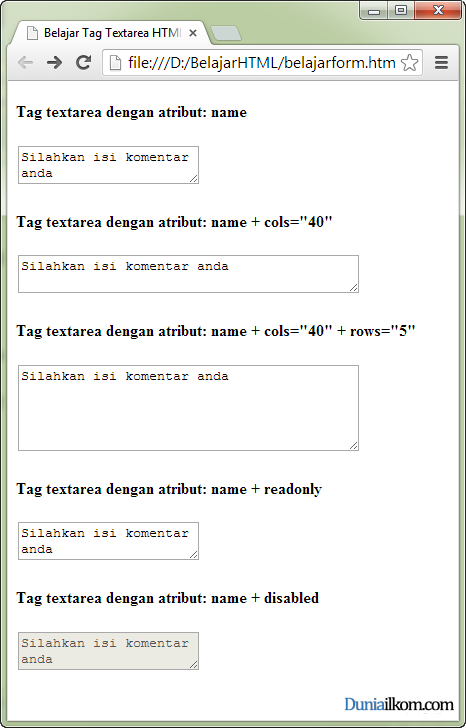Bookmark this page with the star icon
This screenshot has width=466, height=728.
click(409, 63)
